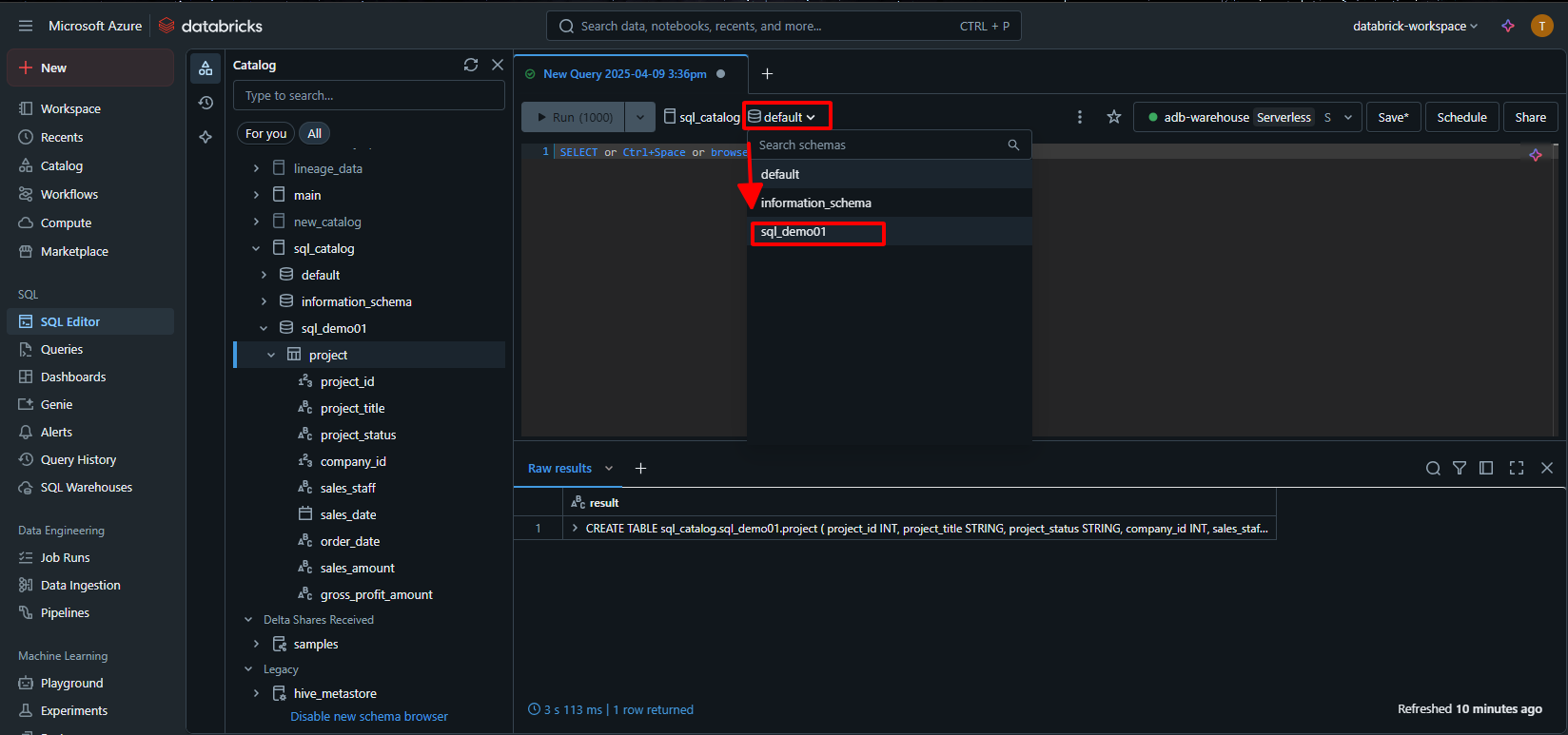Open the filter icon in results panel
This screenshot has height=735, width=1568.
click(x=1460, y=468)
